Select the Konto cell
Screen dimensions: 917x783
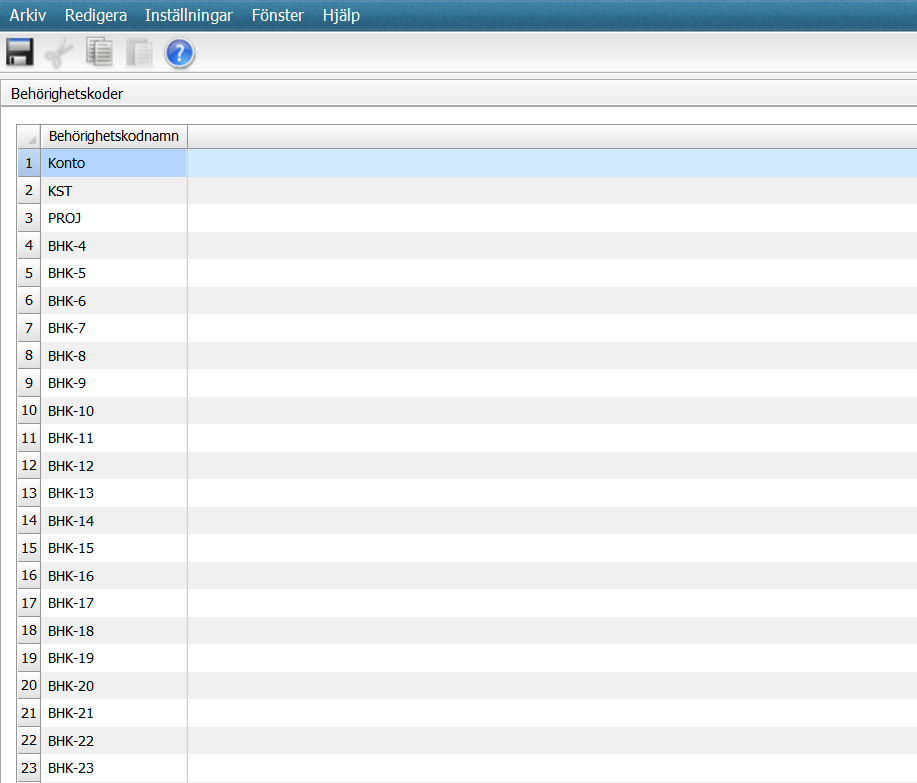[114, 163]
